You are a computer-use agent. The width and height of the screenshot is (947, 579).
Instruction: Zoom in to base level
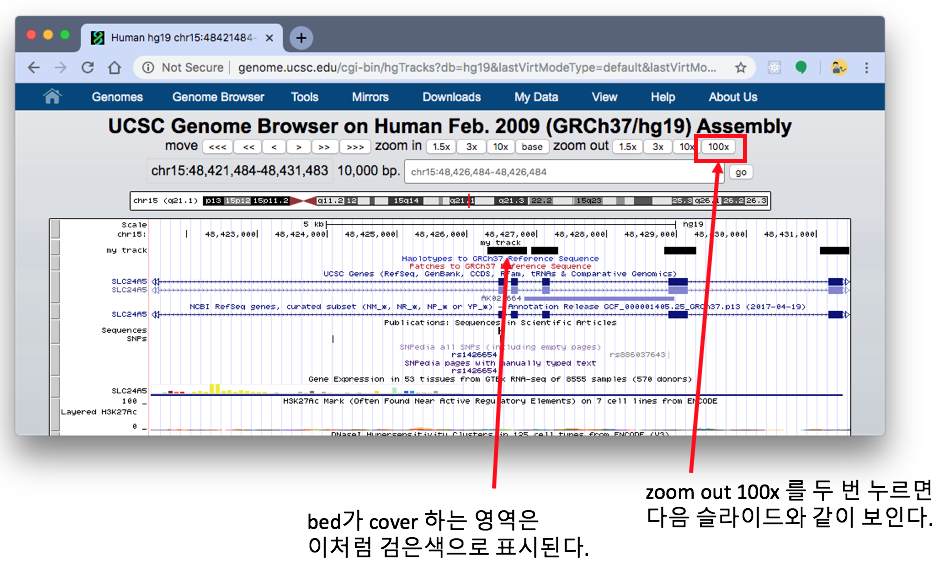(532, 147)
